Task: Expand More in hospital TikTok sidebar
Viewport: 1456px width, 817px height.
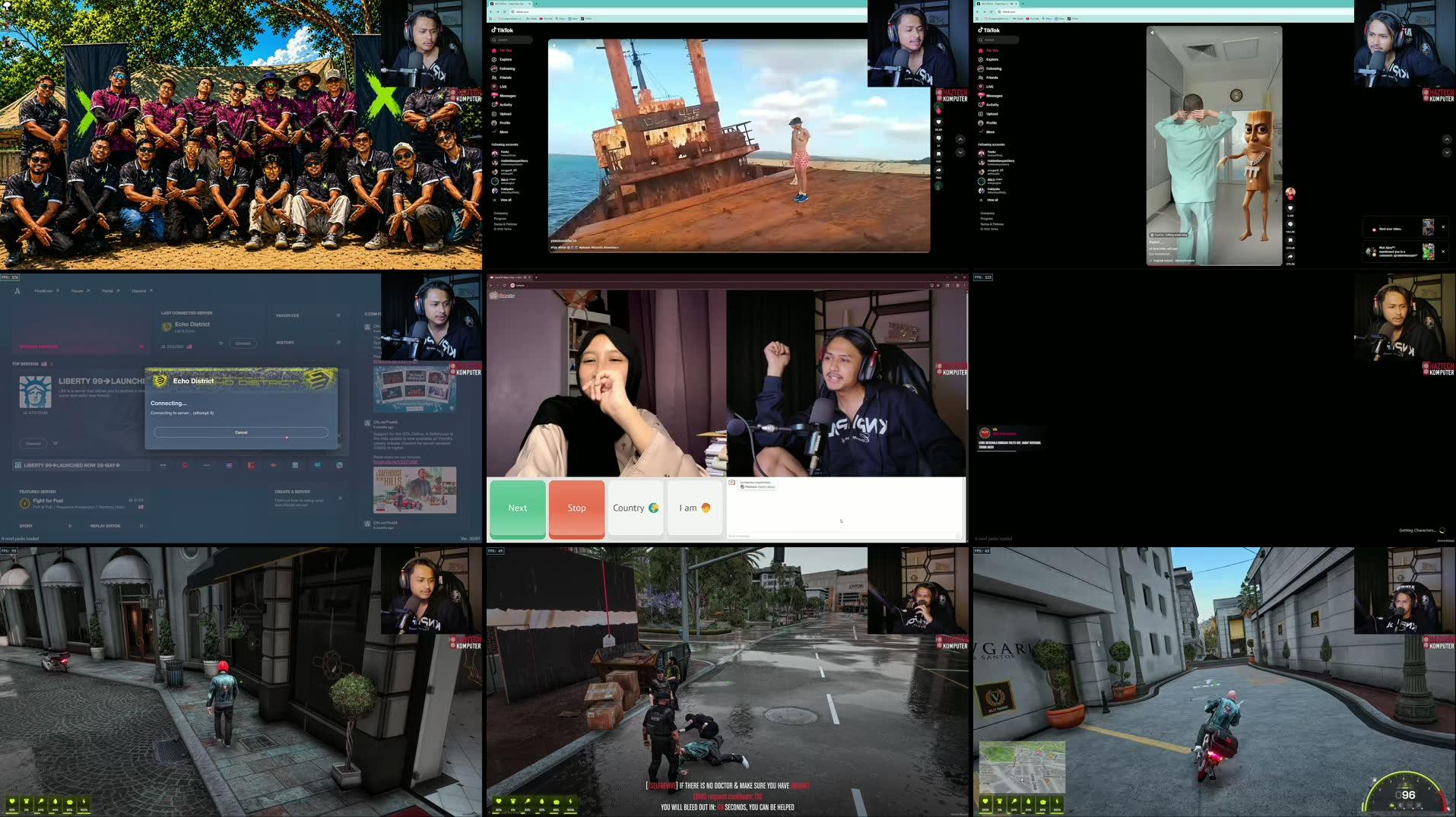Action: 986,132
